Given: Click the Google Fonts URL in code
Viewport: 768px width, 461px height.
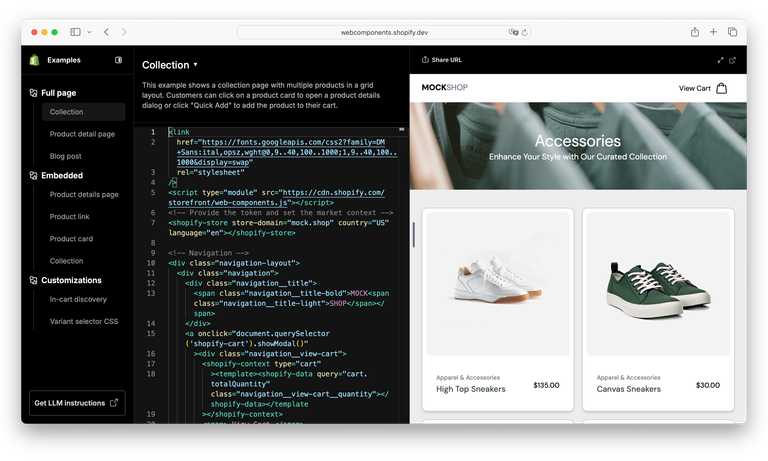Looking at the screenshot, I should (287, 152).
